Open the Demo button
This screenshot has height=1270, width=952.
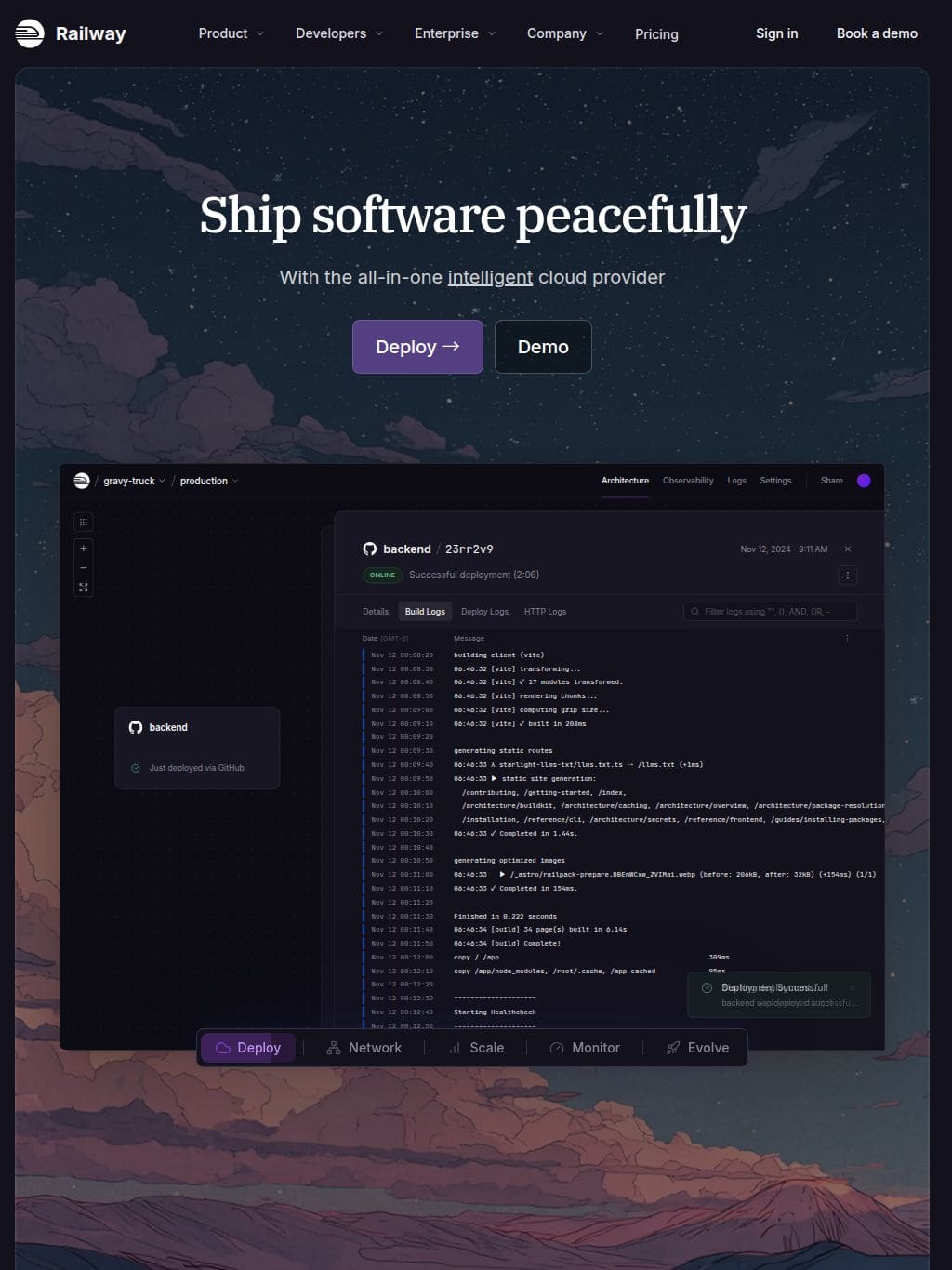(543, 347)
